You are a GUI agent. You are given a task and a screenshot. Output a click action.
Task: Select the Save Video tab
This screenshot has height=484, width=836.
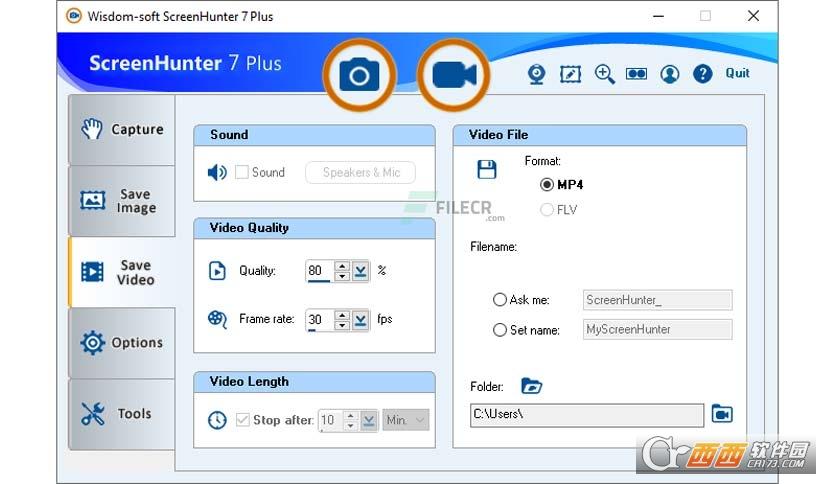(122, 272)
